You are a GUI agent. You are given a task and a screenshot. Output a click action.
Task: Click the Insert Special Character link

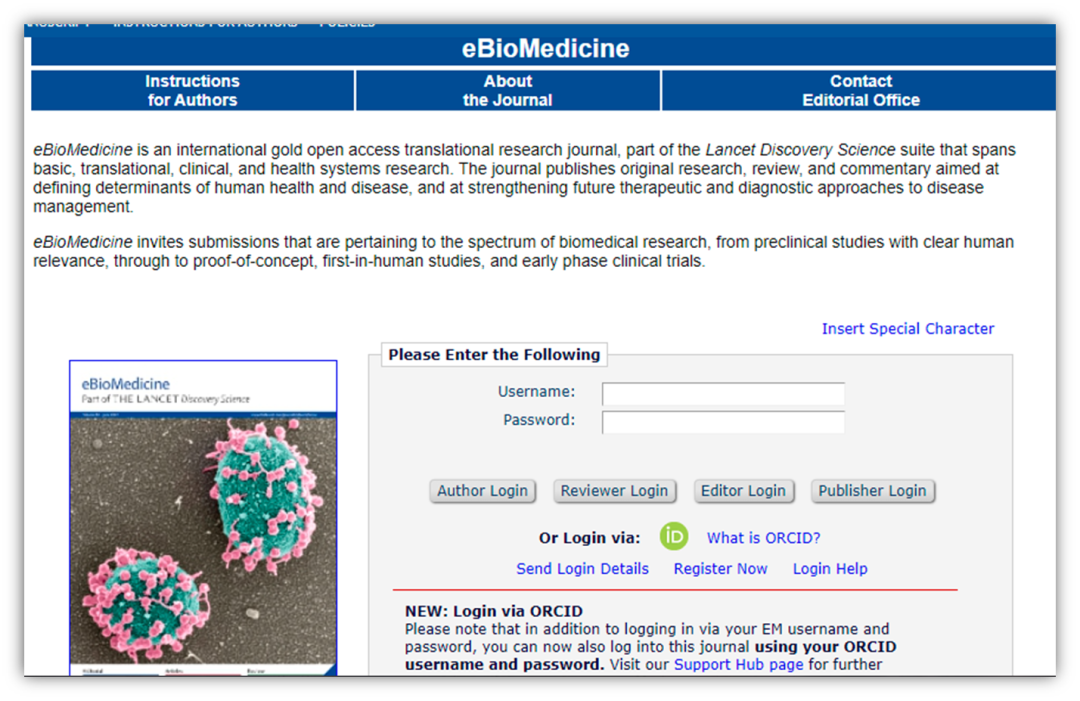908,329
